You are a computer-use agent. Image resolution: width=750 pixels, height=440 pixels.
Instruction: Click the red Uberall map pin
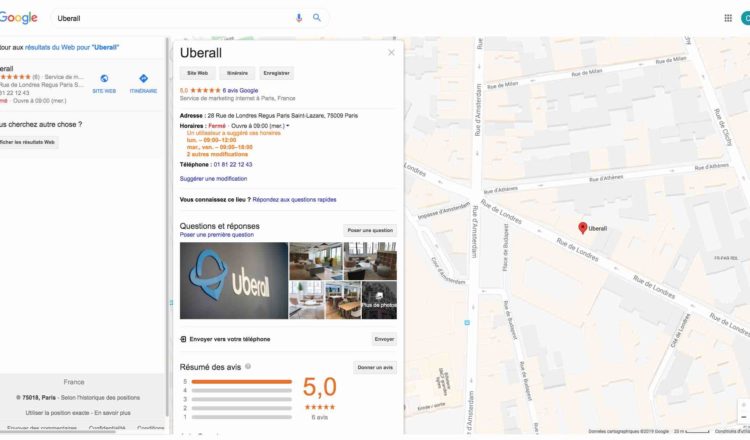click(583, 228)
